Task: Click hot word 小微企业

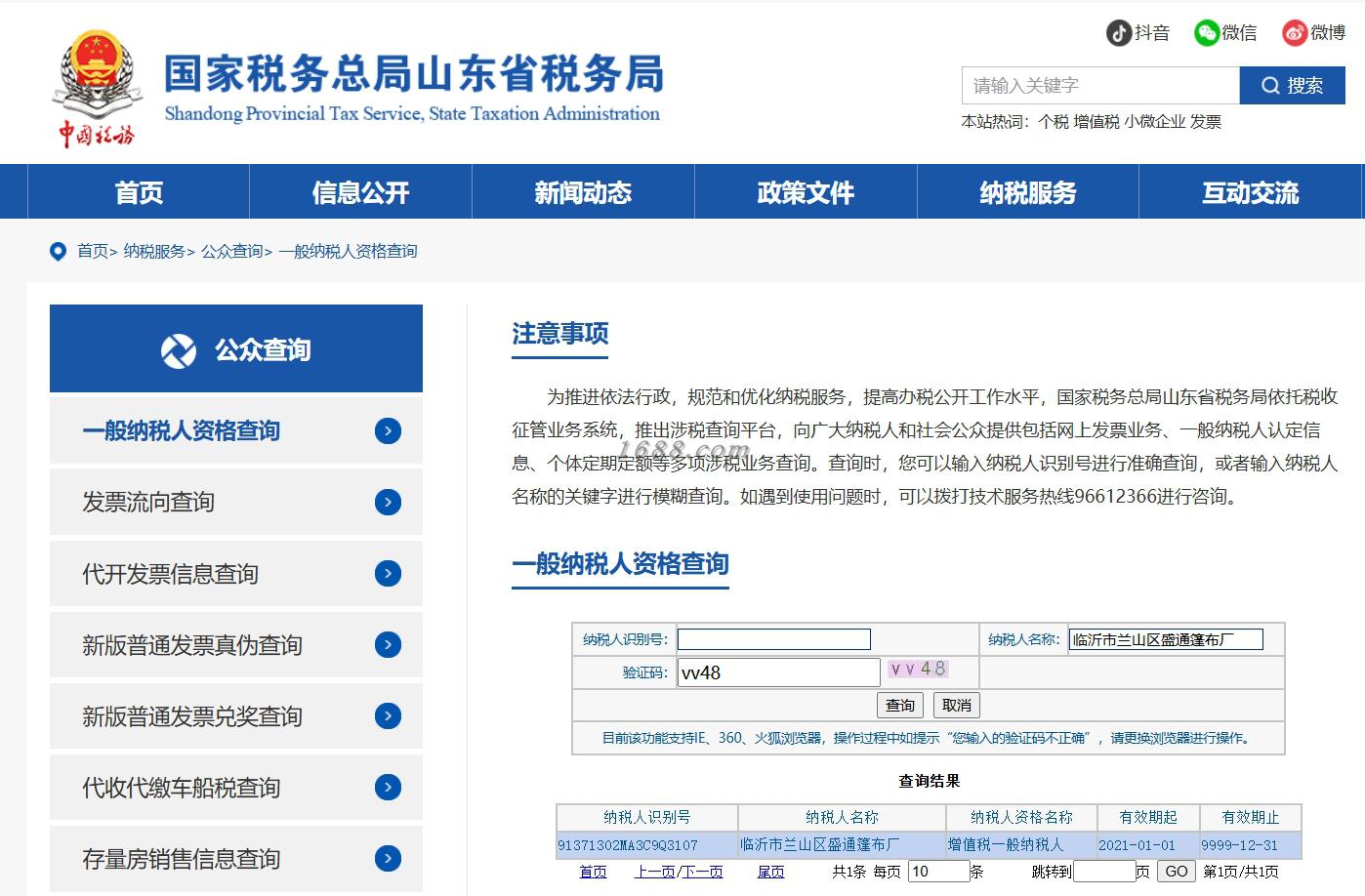Action: tap(1154, 122)
